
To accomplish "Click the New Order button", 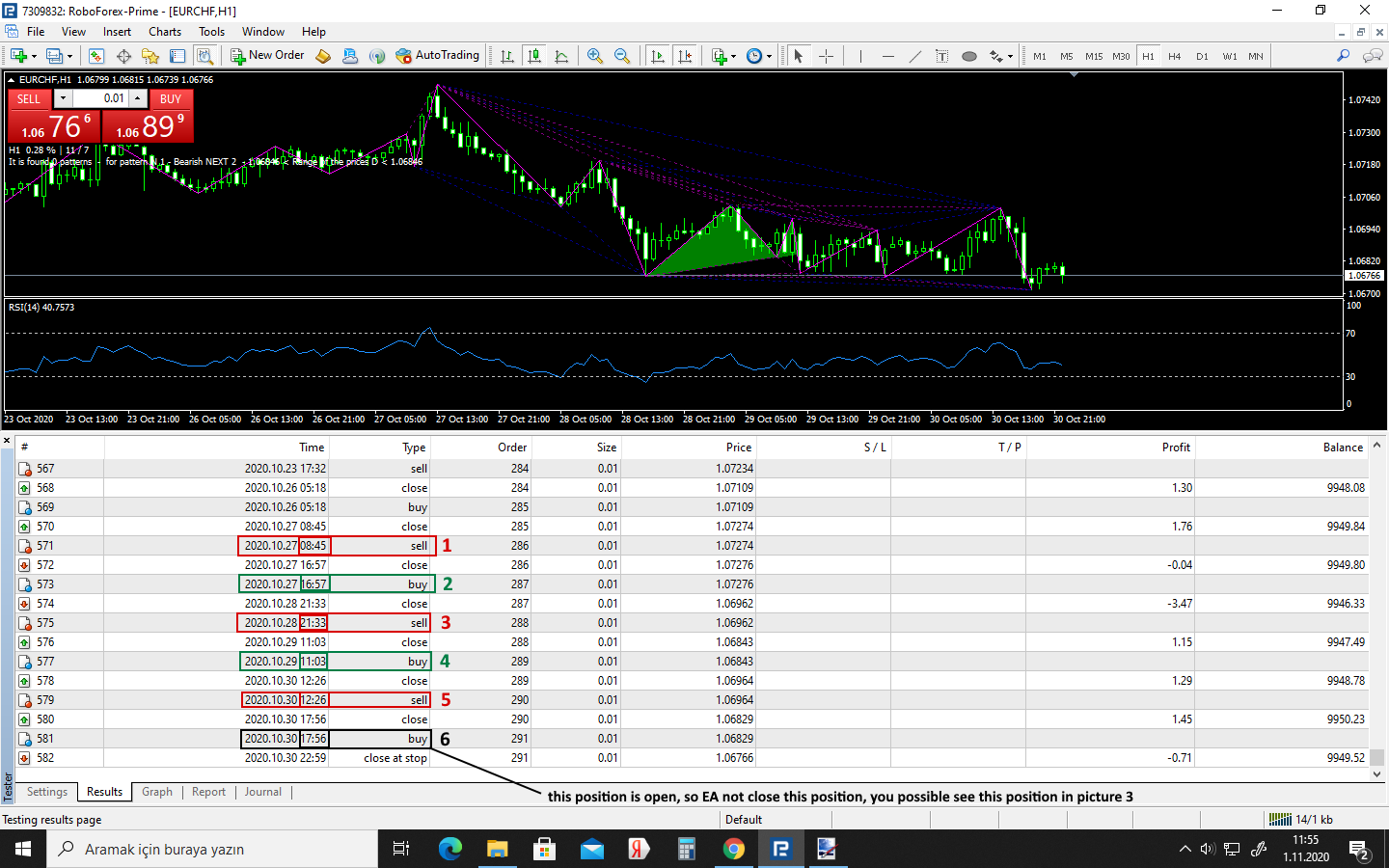I will (267, 56).
